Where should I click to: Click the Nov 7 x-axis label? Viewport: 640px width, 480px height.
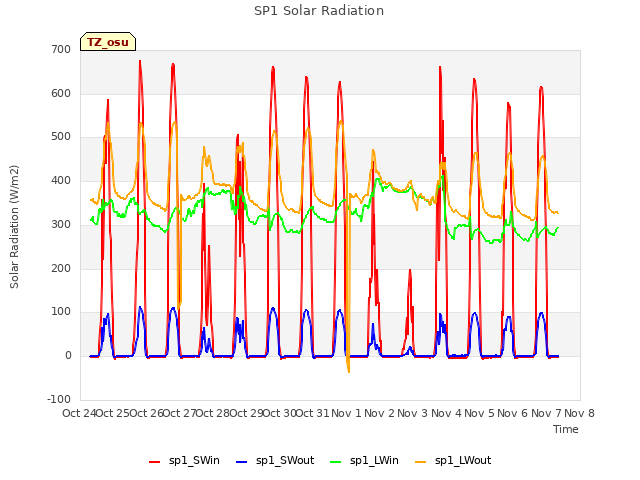click(x=546, y=413)
